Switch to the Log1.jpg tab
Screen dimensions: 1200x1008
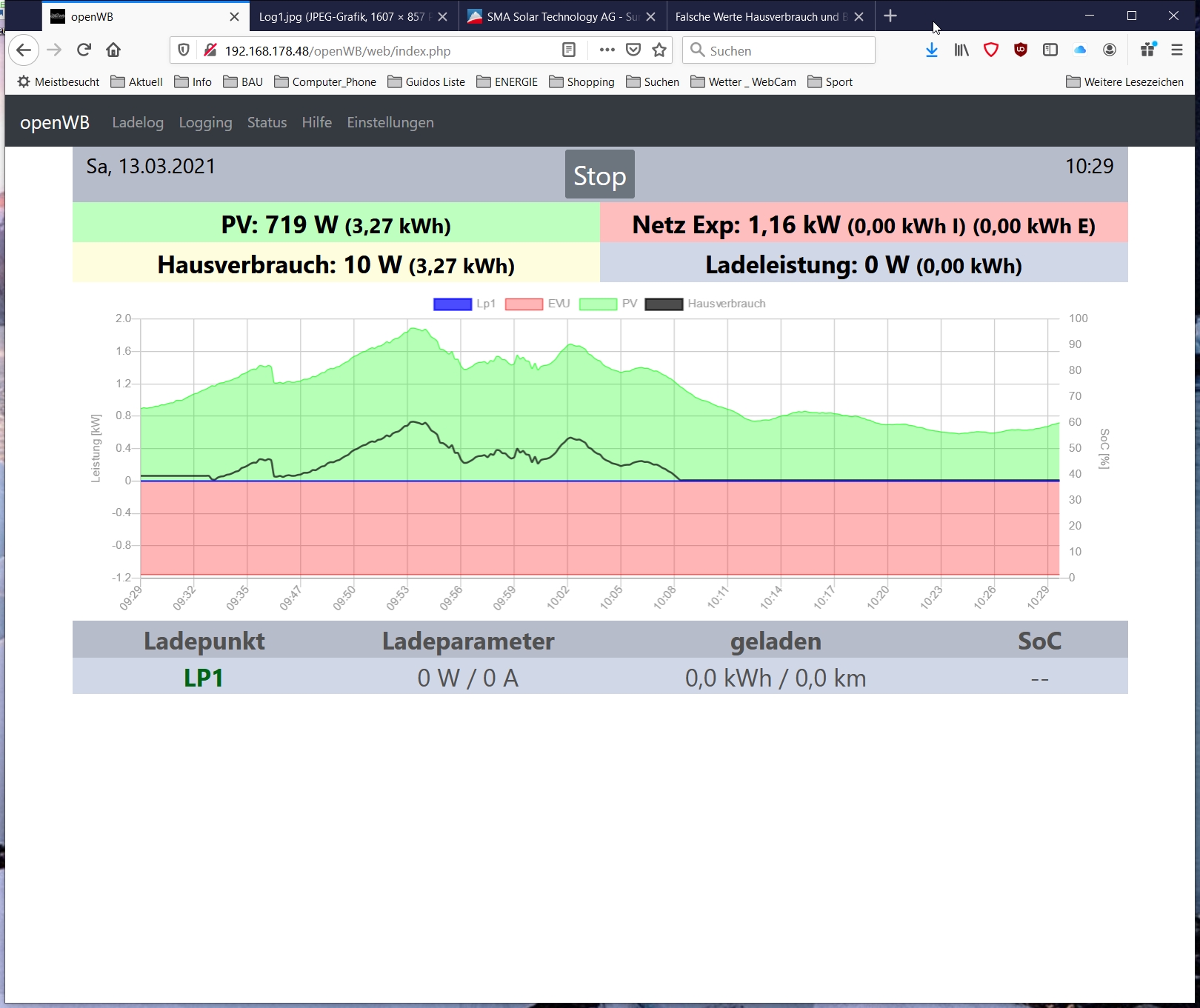pos(354,16)
